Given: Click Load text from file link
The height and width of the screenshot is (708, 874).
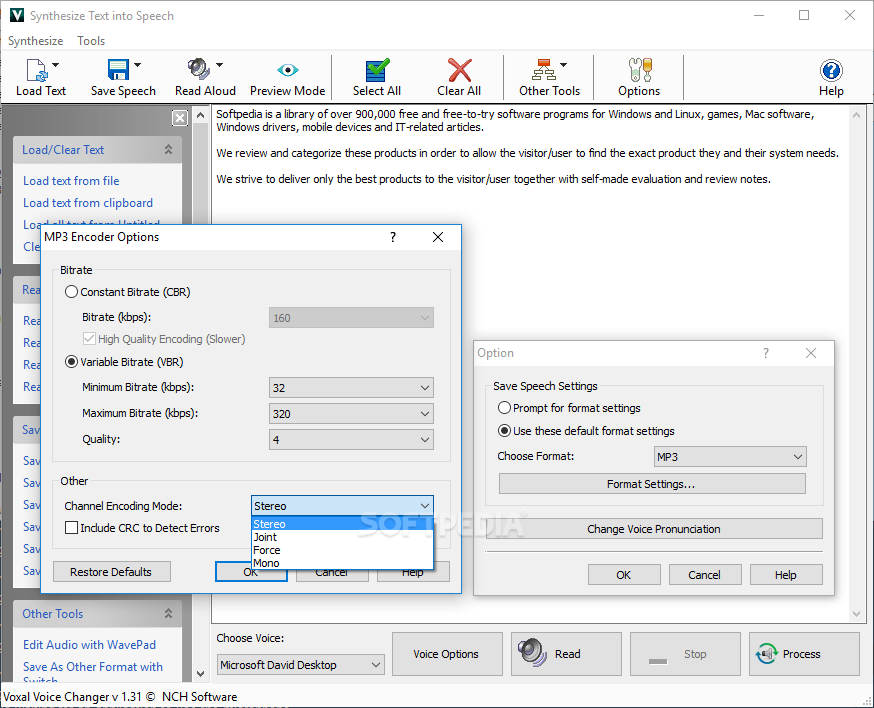Looking at the screenshot, I should click(x=71, y=181).
